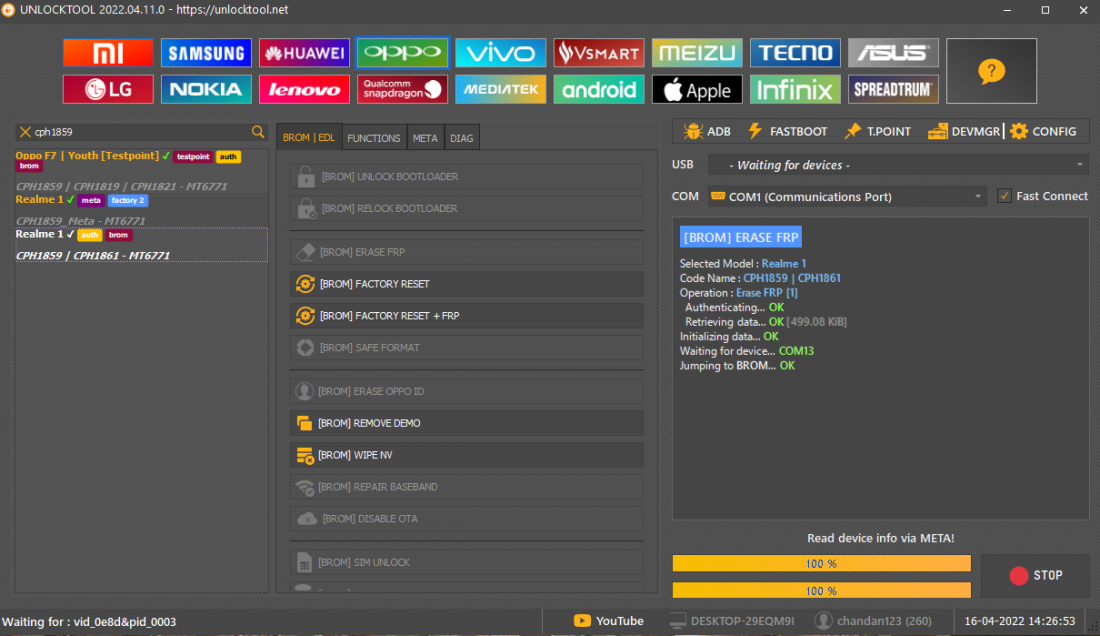Screen dimensions: 1100x636
Task: Select the Qualcomm Snapdragon logo
Action: [x=403, y=90]
